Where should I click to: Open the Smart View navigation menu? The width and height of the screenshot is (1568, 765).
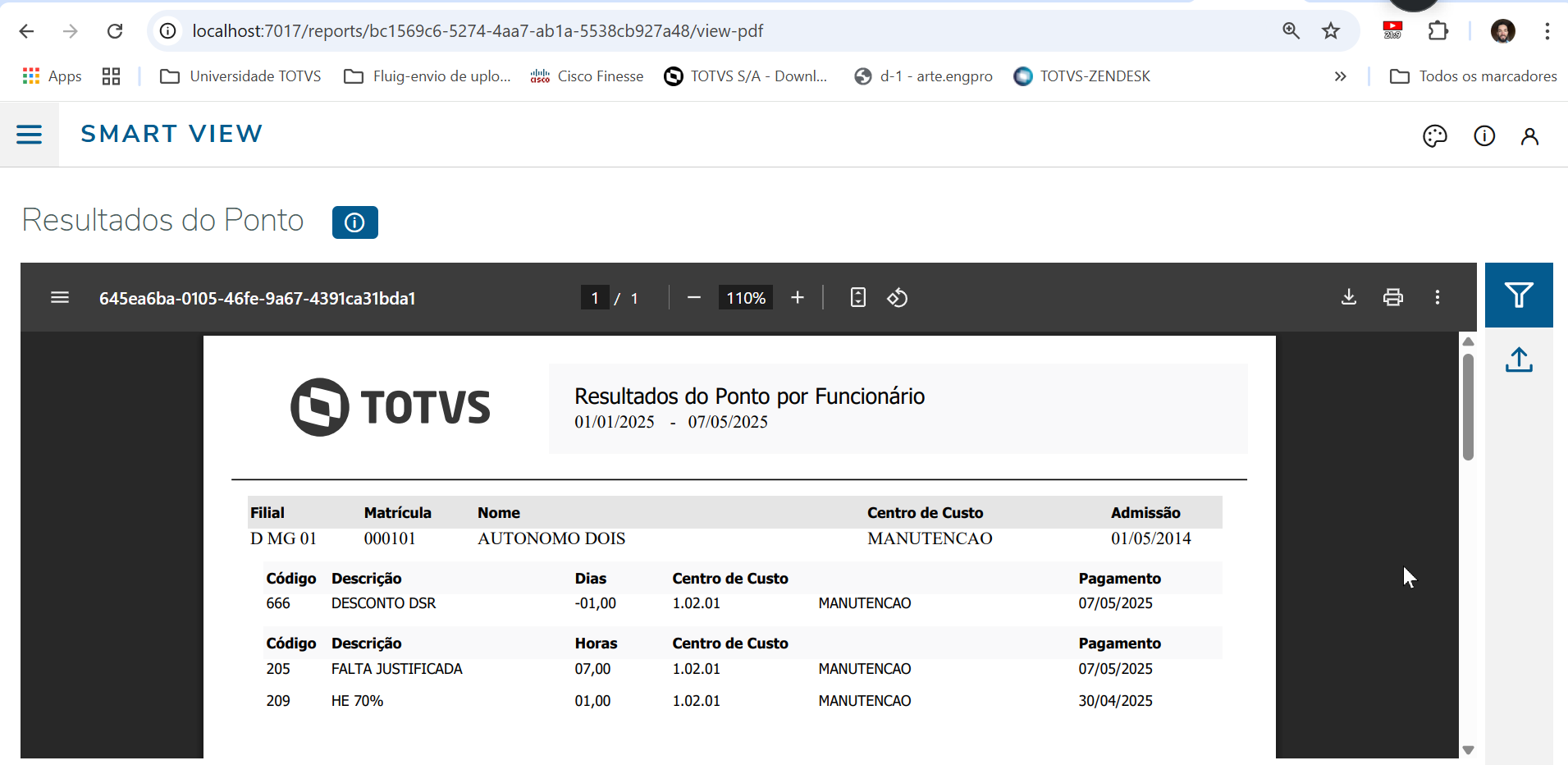click(30, 134)
